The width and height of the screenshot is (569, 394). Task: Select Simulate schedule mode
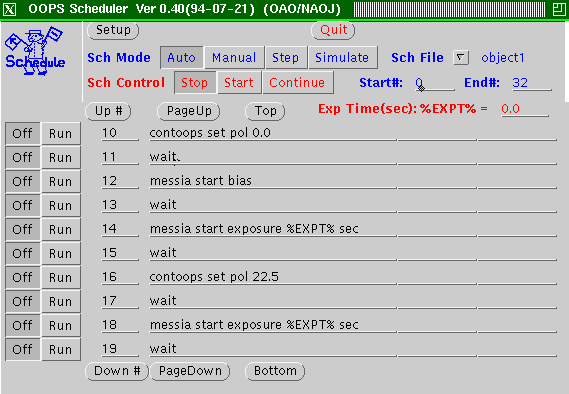342,57
